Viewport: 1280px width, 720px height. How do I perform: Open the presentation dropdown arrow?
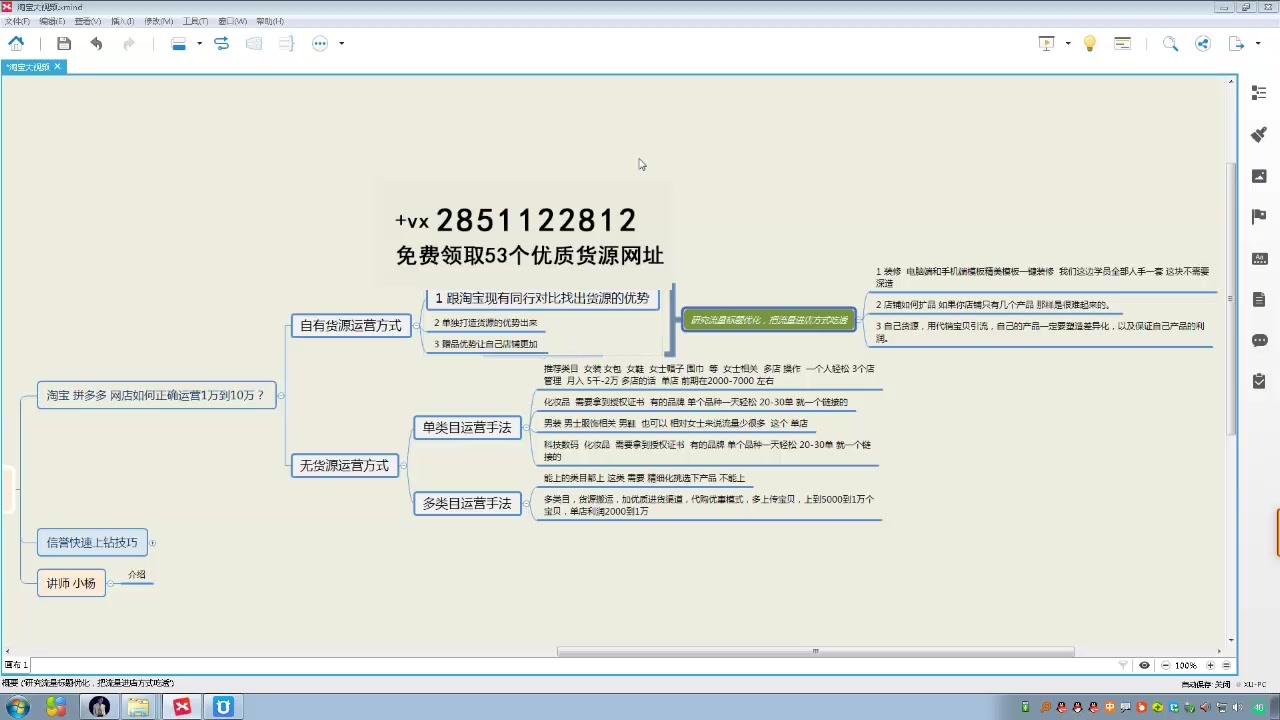[1068, 44]
